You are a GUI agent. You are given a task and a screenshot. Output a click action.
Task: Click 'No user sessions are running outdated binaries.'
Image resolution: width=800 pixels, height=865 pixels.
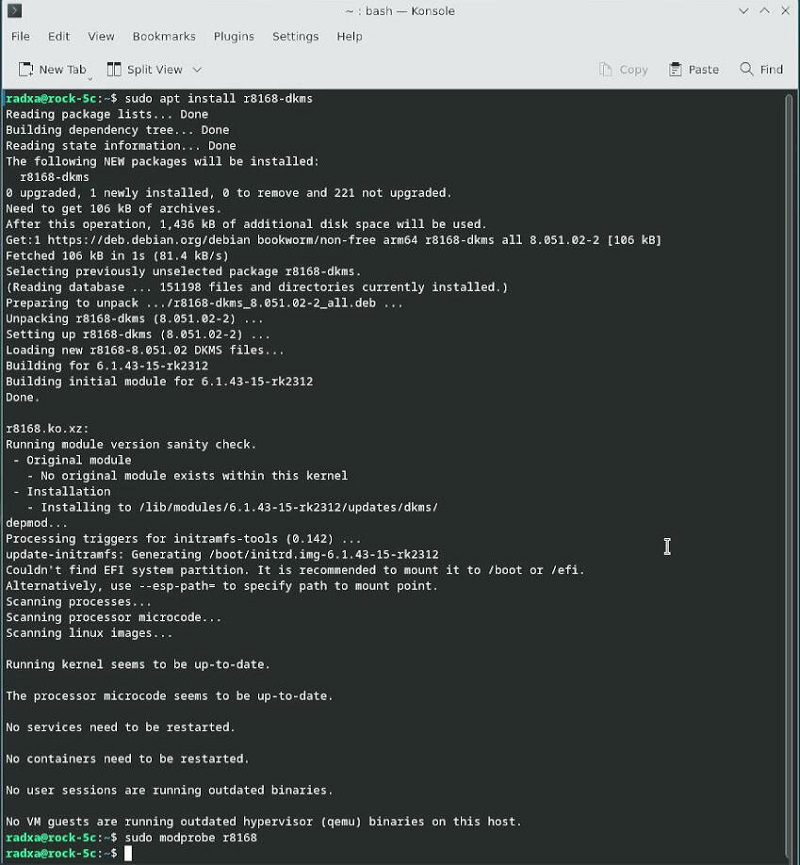pos(169,790)
